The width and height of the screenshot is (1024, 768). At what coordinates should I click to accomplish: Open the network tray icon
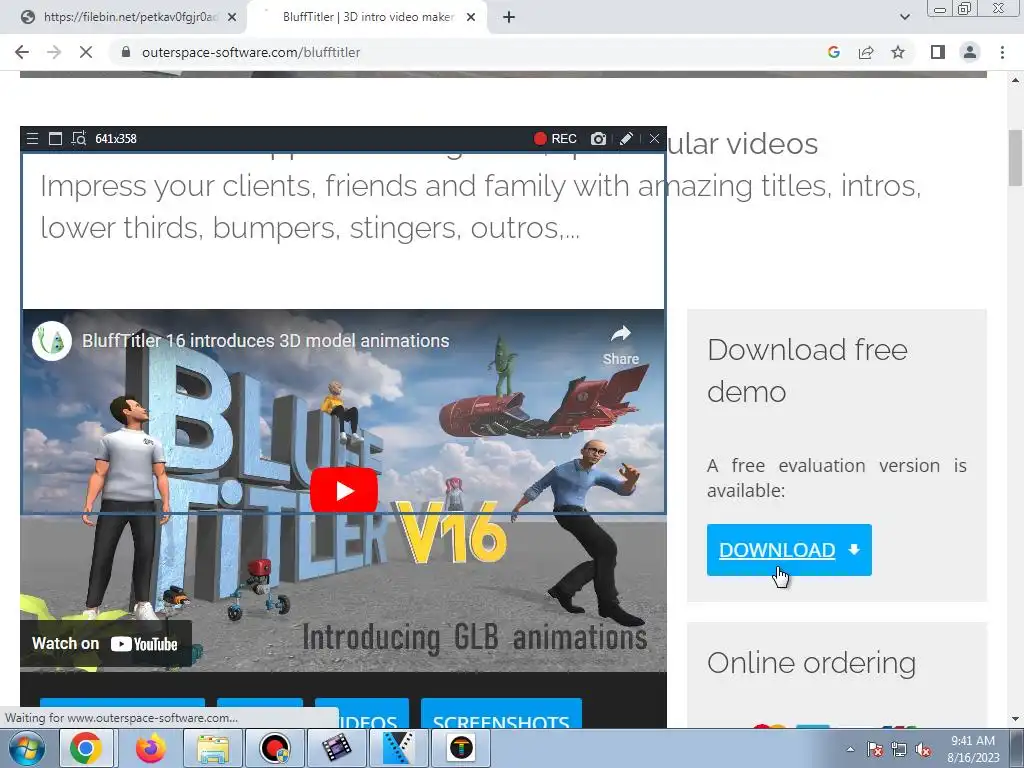[x=899, y=749]
